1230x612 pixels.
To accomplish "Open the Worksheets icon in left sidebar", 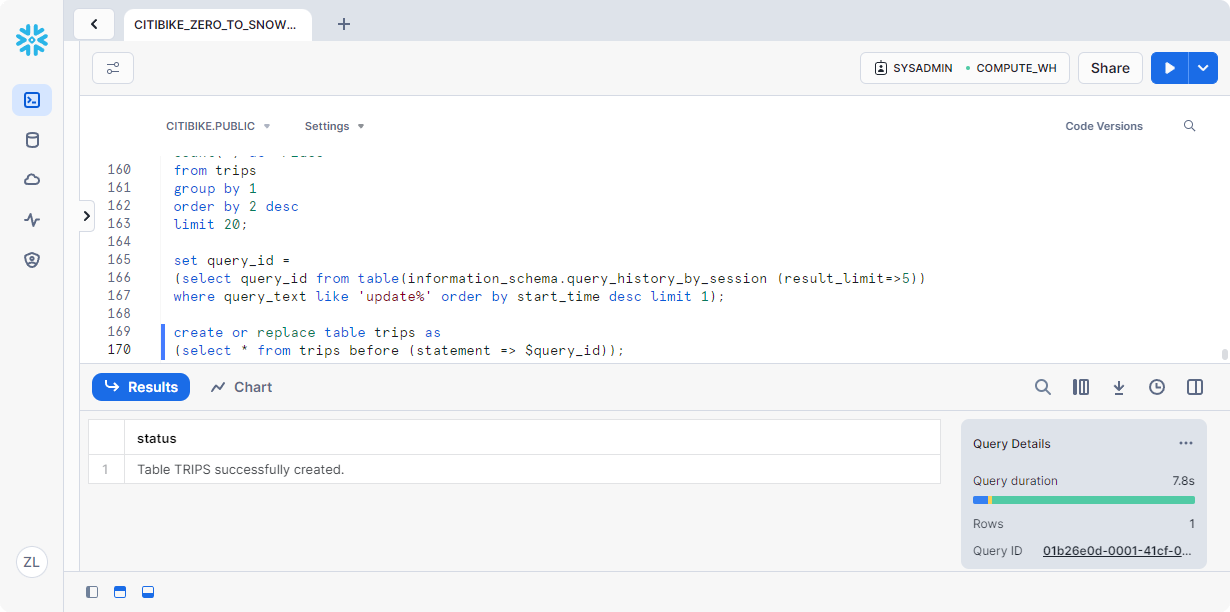I will click(x=32, y=100).
